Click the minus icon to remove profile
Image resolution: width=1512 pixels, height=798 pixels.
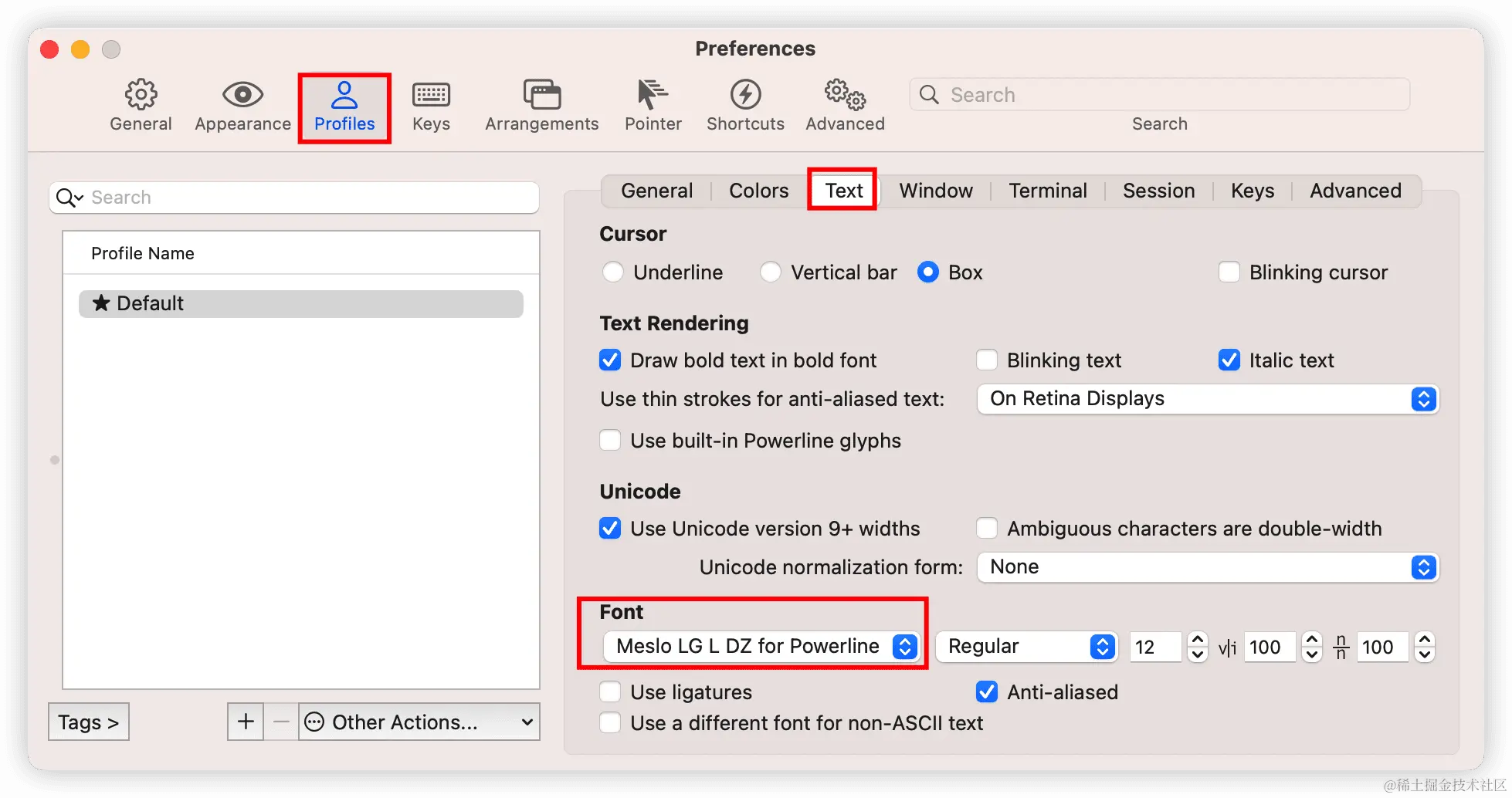tap(281, 722)
